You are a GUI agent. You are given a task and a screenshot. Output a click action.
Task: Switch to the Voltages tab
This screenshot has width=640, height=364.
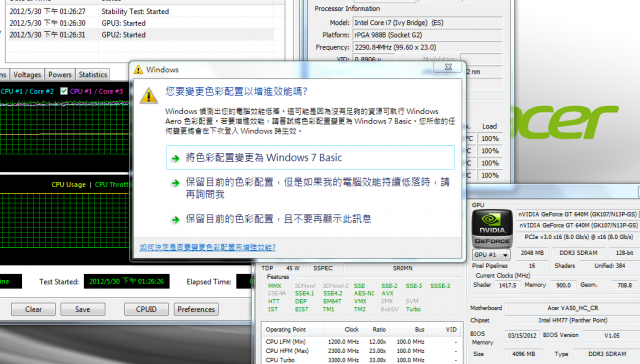click(x=27, y=75)
